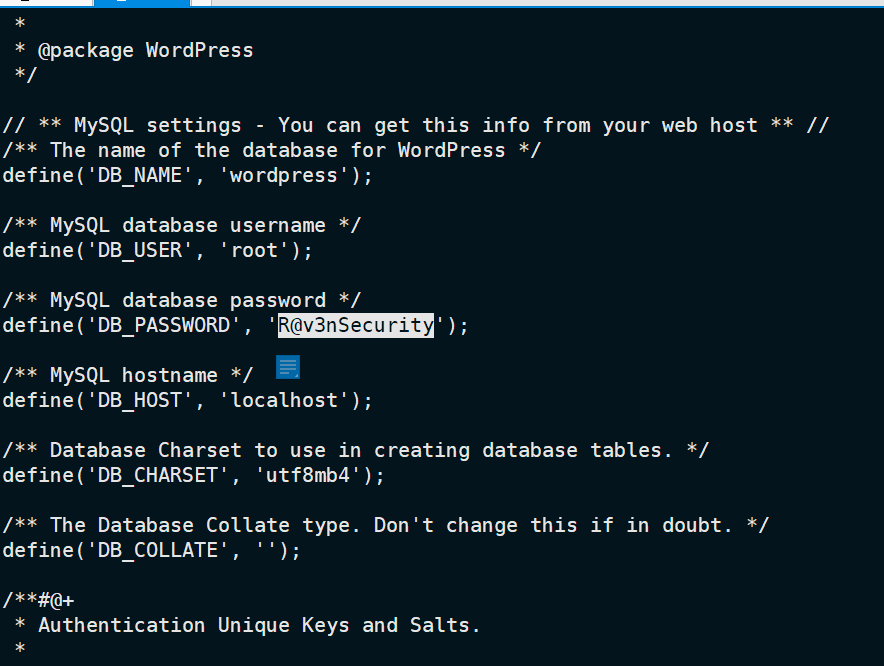Click the blue note icon near hostname comment
The image size is (884, 666).
pyautogui.click(x=288, y=367)
